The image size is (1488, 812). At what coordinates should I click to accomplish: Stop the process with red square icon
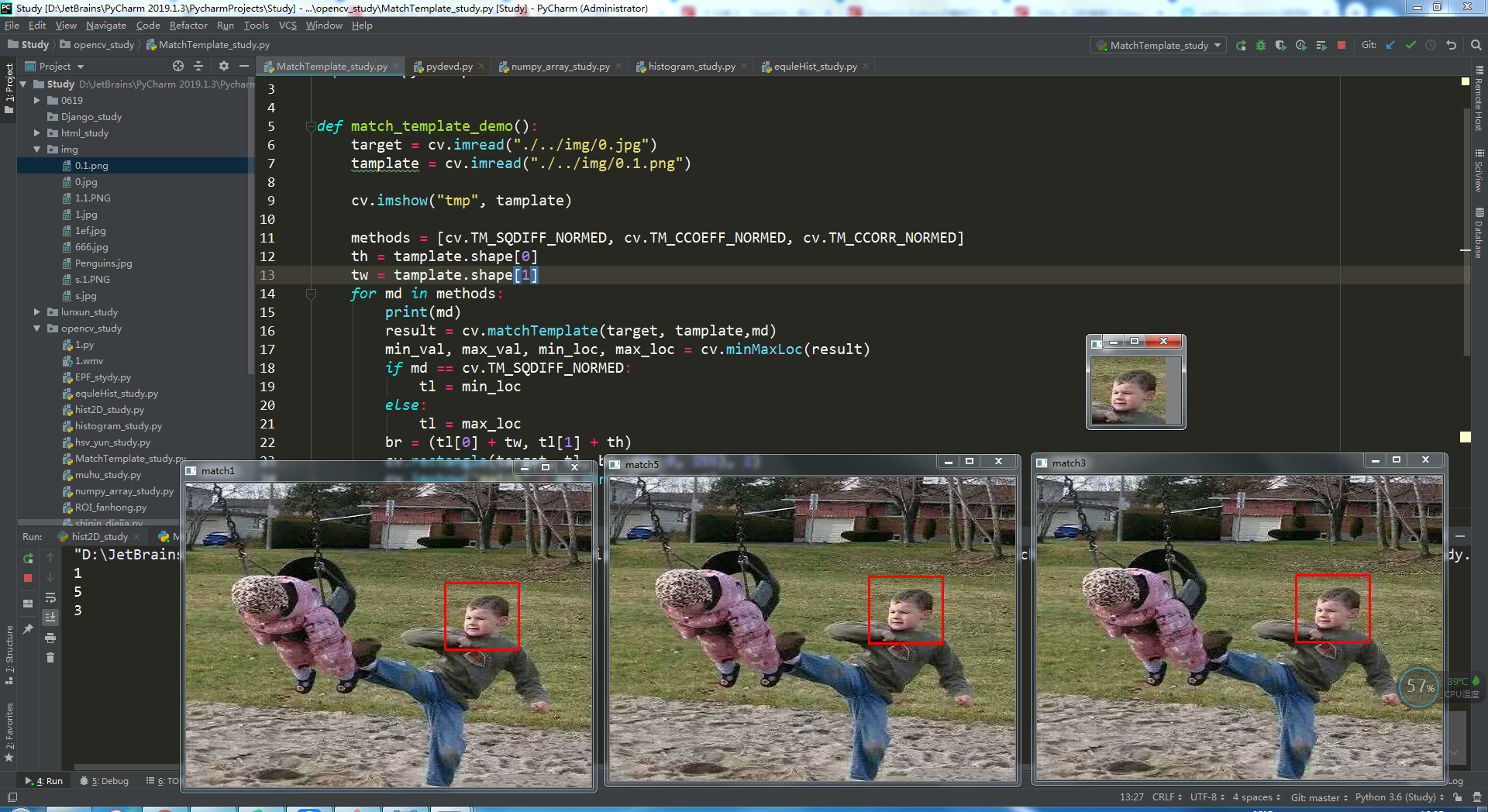click(x=1342, y=45)
